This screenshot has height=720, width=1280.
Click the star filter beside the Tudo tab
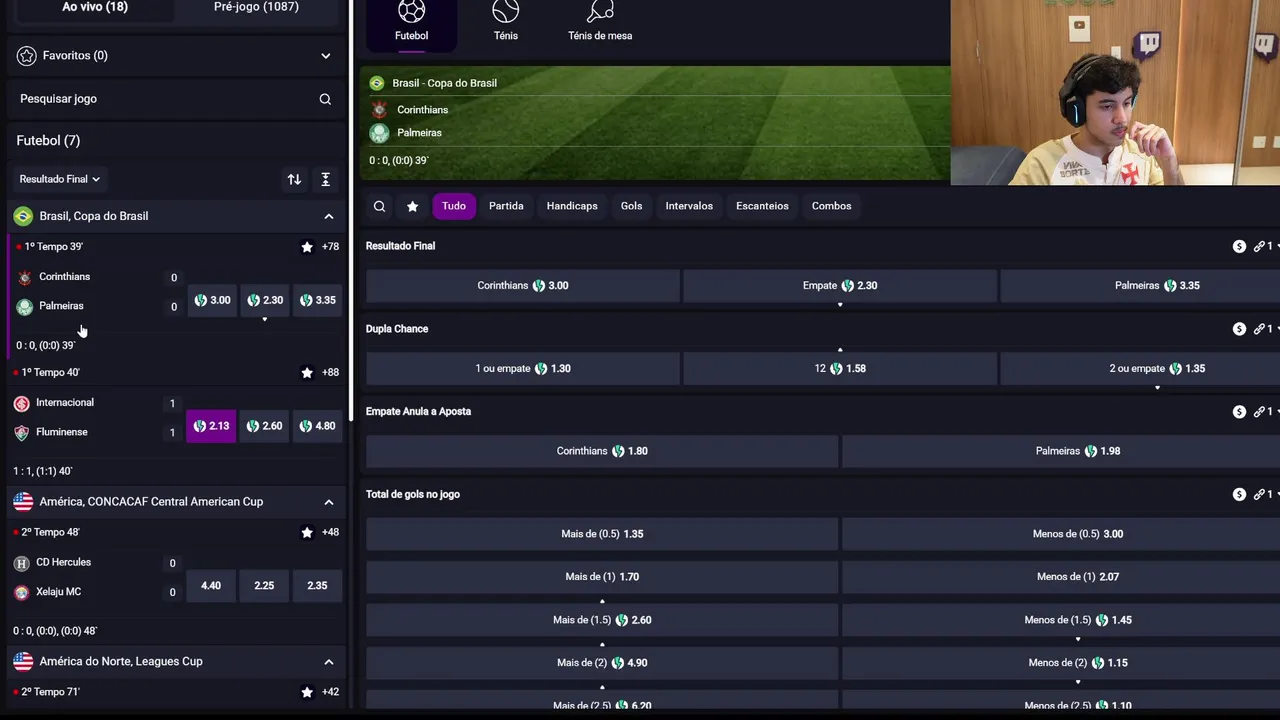412,206
